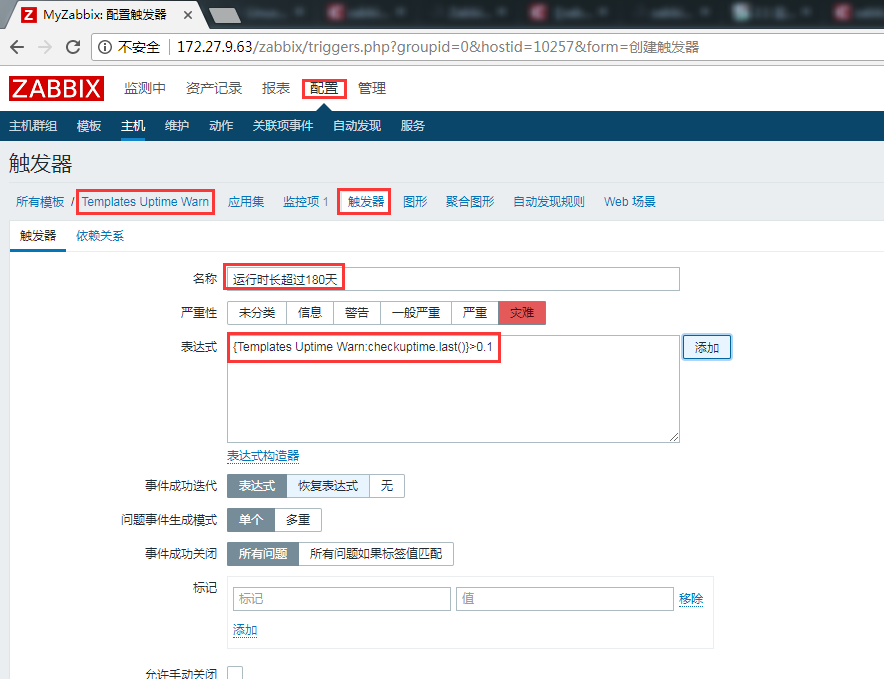The image size is (884, 679).
Task: Open the 监控项 1 tab
Action: 300,201
